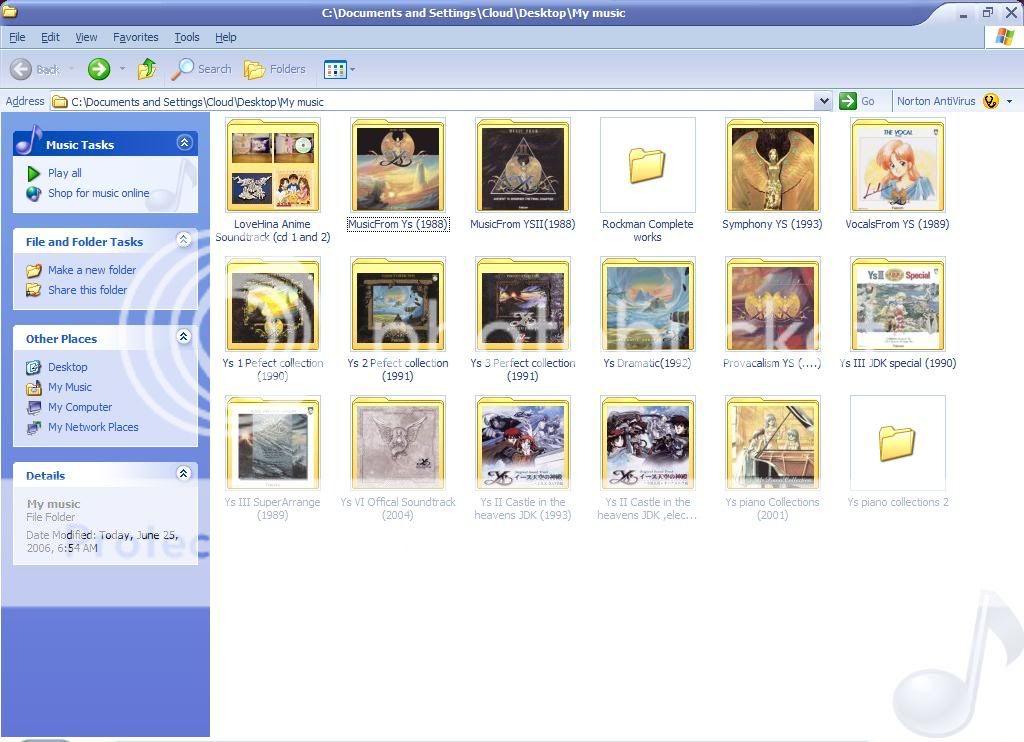Toggle the Folders pane button
This screenshot has height=742, width=1024.
click(x=275, y=69)
